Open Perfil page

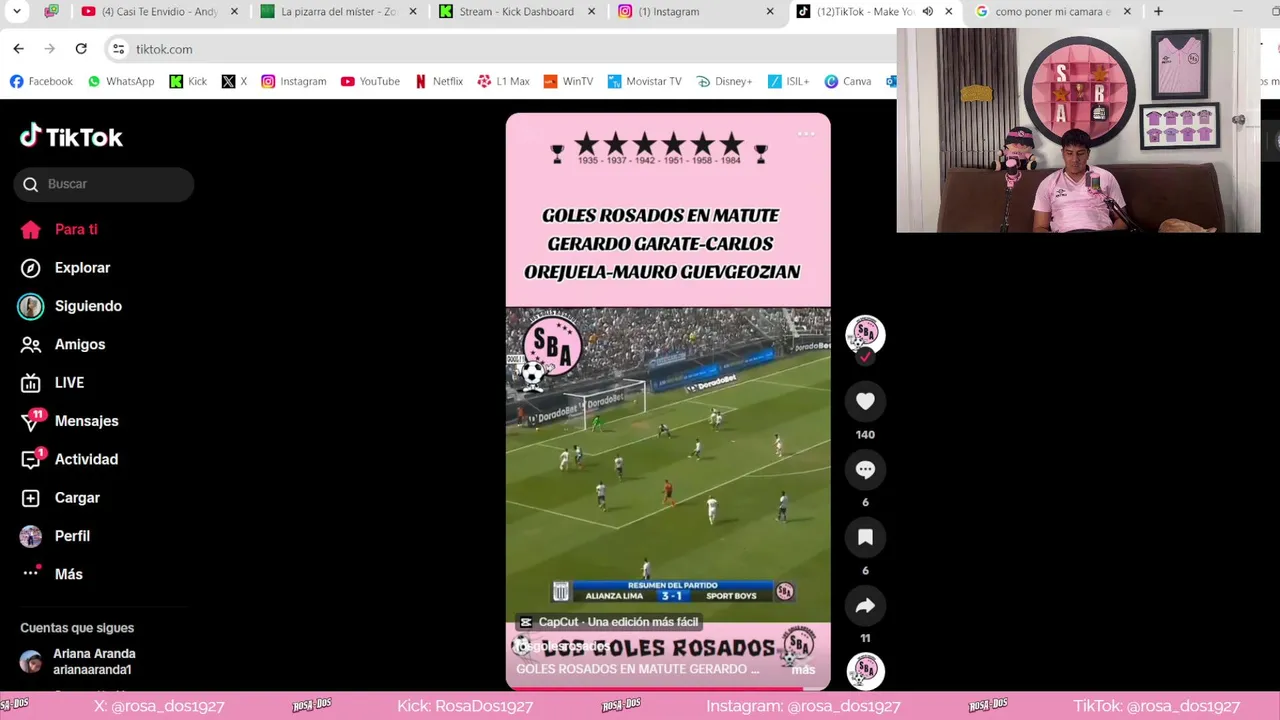click(55, 536)
